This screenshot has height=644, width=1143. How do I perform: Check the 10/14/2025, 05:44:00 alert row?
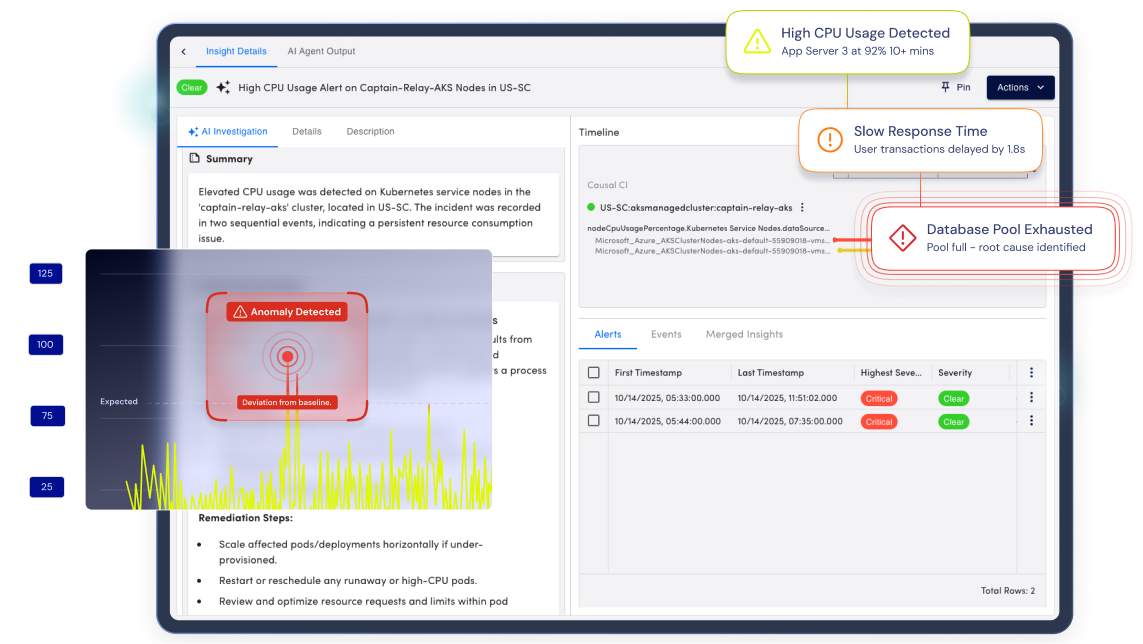click(594, 421)
